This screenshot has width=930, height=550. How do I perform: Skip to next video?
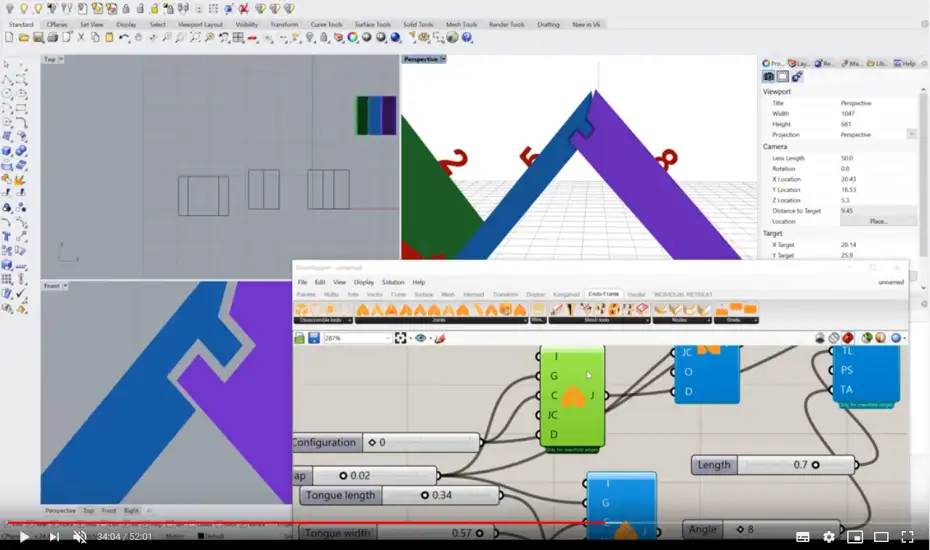(x=54, y=537)
